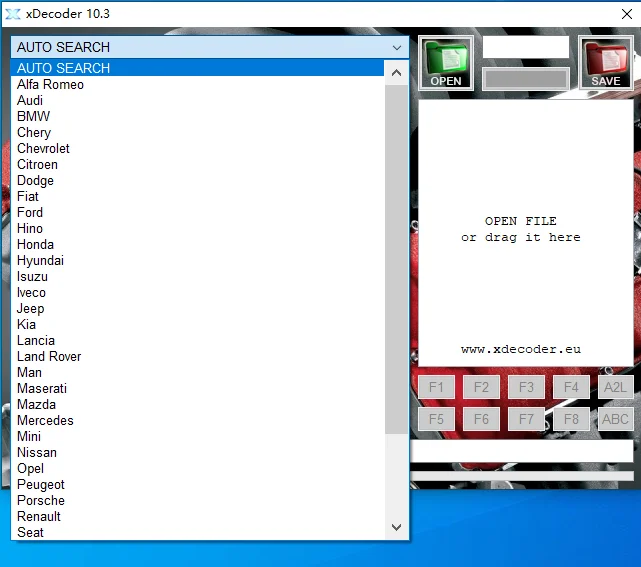
Task: Click the white text field below F5 row
Action: (522, 451)
